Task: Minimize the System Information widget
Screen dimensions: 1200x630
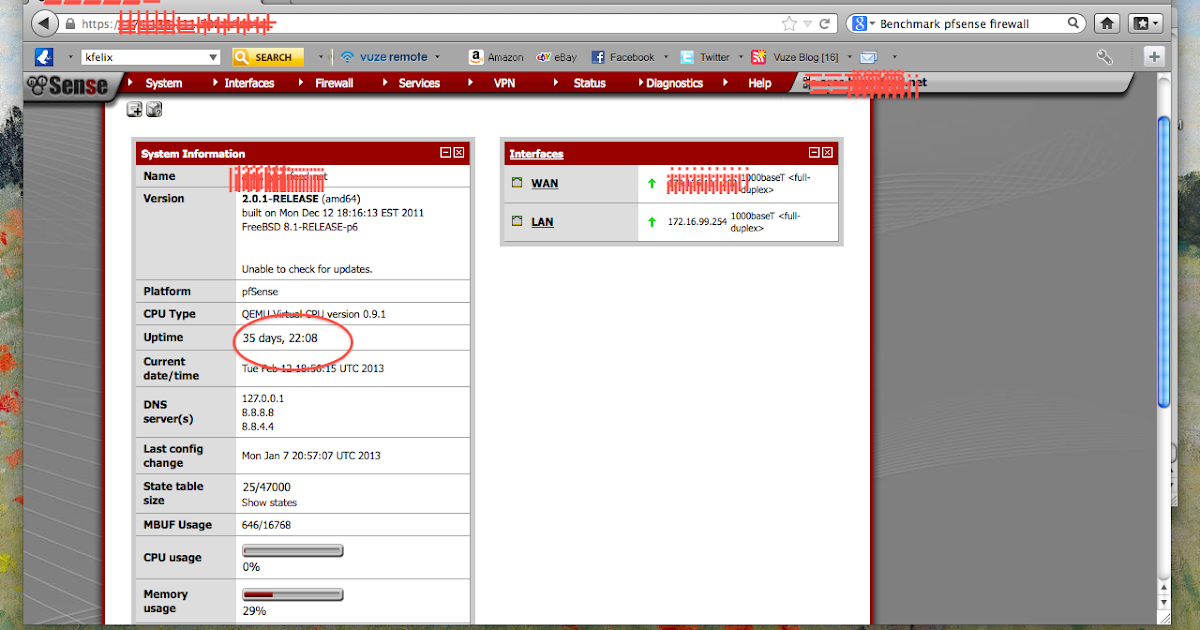Action: (x=446, y=153)
